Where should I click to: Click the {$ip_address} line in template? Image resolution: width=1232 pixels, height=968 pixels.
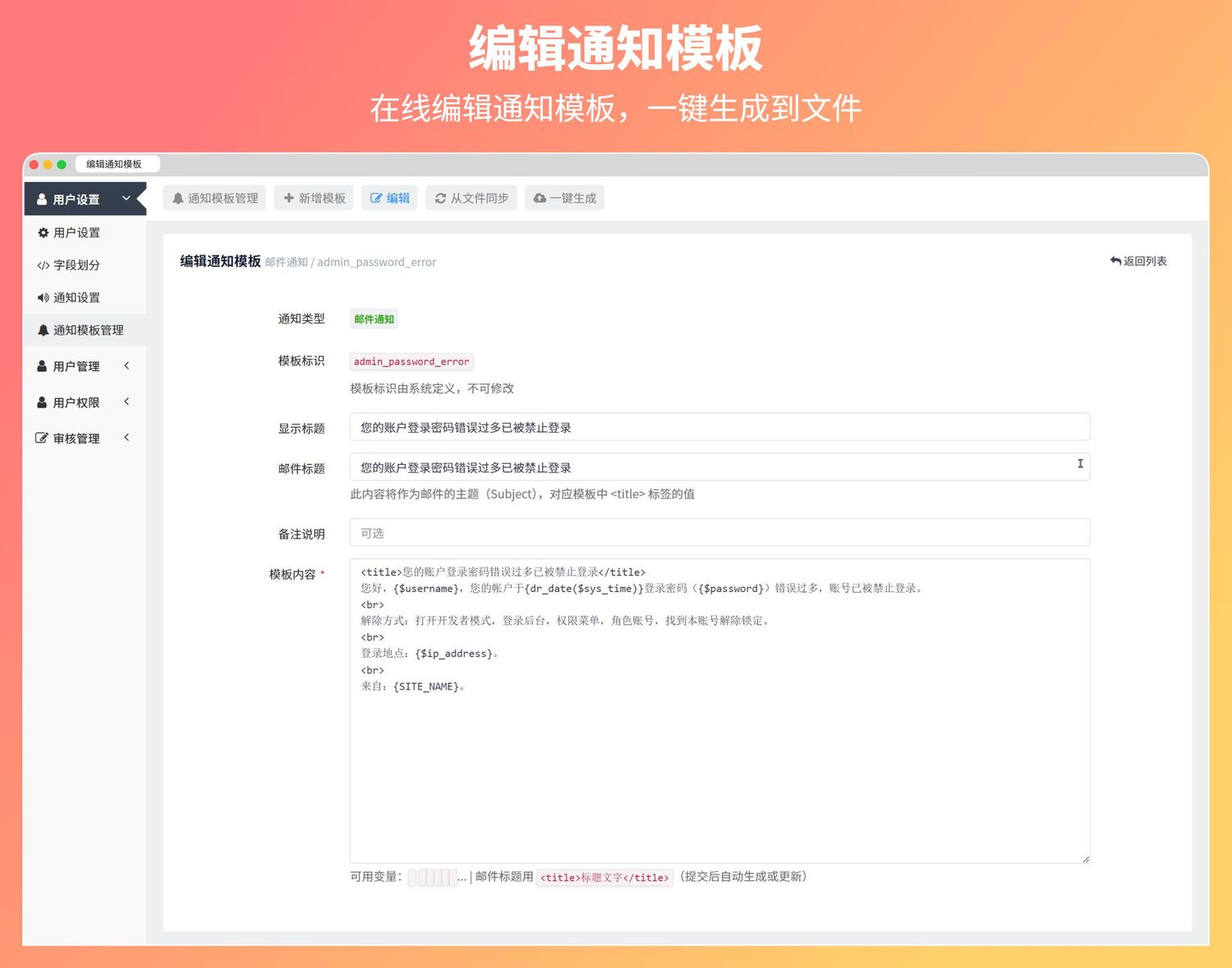[x=430, y=654]
